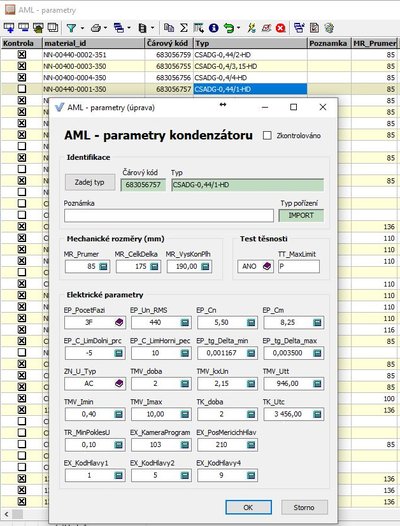This screenshot has height=526, width=400.
Task: Open dropdown arrow next to green undo
Action: [239, 29]
